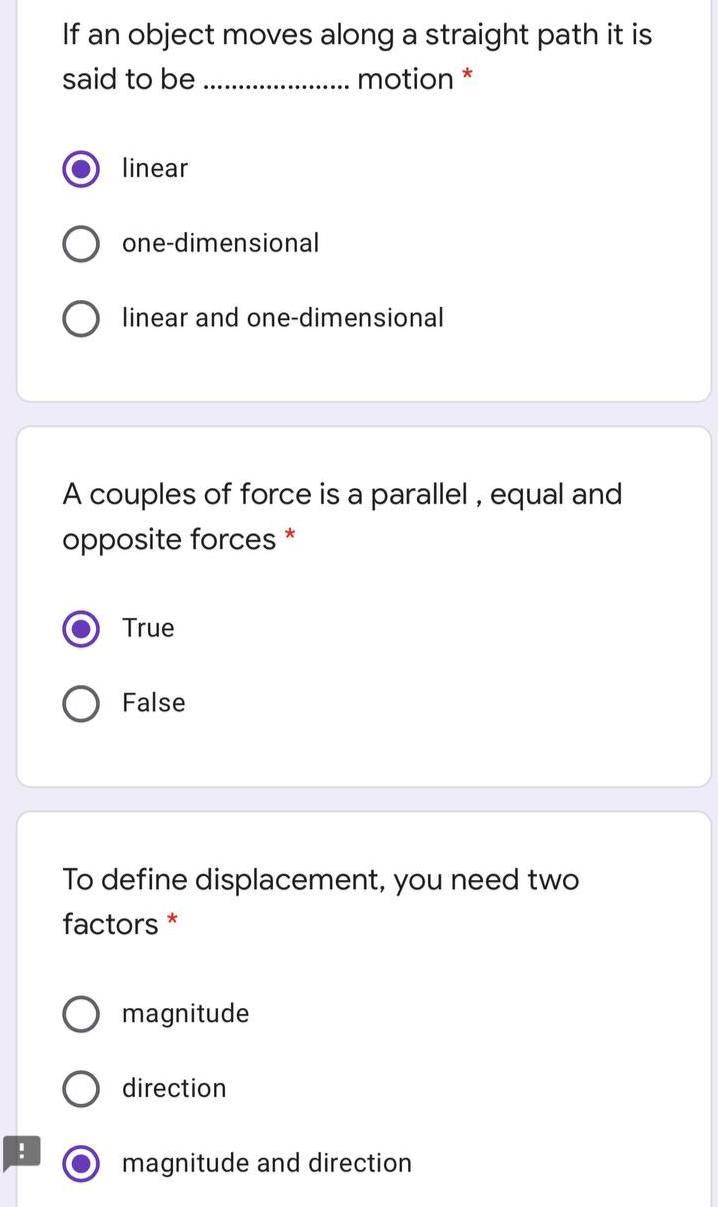This screenshot has width=718, height=1207.
Task: Select "True" for the couples of force question
Action: [x=81, y=628]
